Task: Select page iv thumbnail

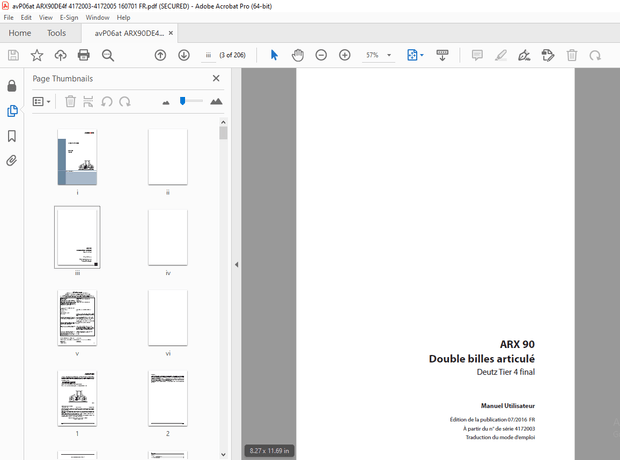Action: coord(168,238)
